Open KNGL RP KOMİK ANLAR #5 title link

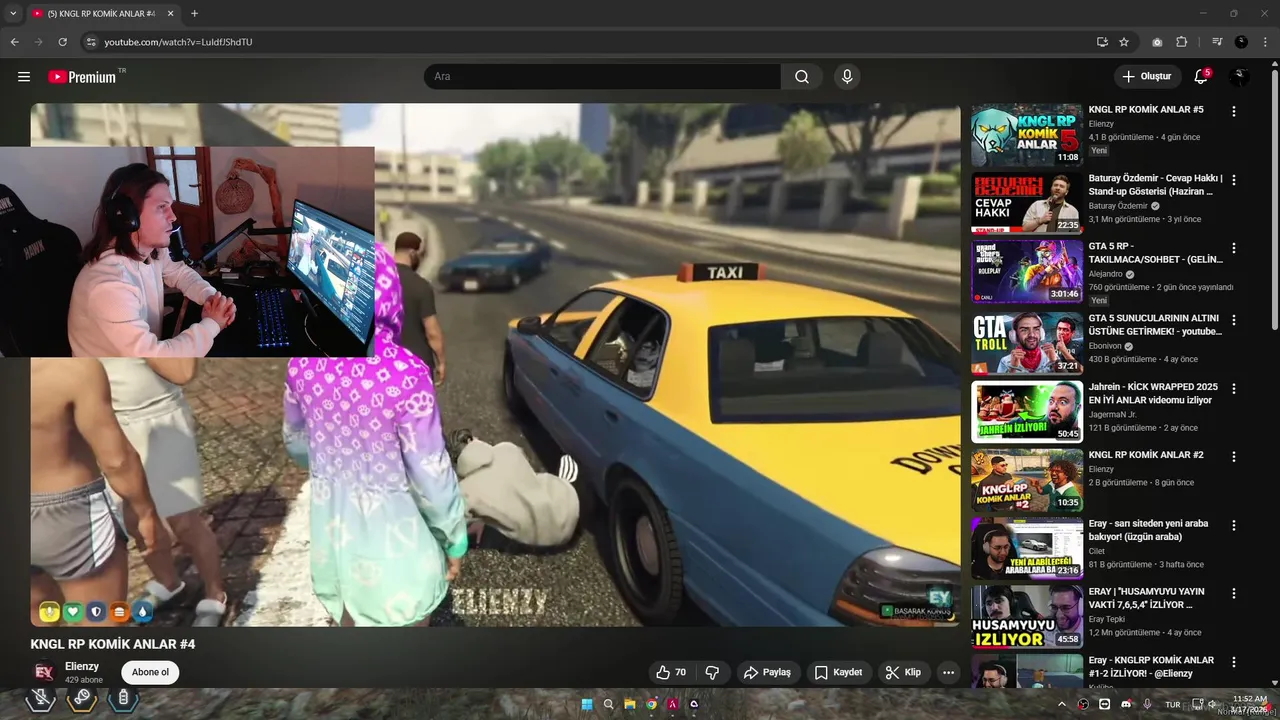pos(1146,109)
